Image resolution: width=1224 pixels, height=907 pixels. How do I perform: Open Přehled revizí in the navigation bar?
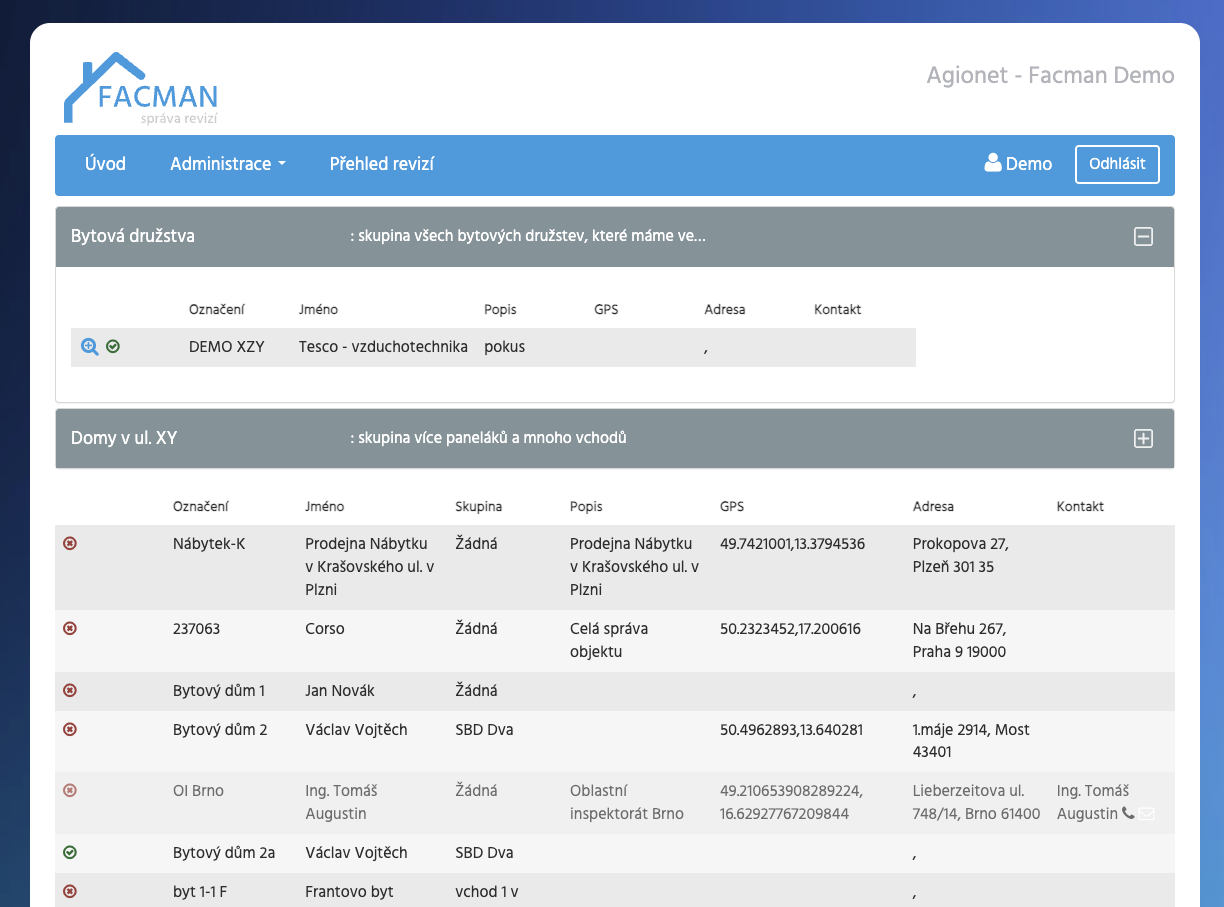pyautogui.click(x=382, y=164)
